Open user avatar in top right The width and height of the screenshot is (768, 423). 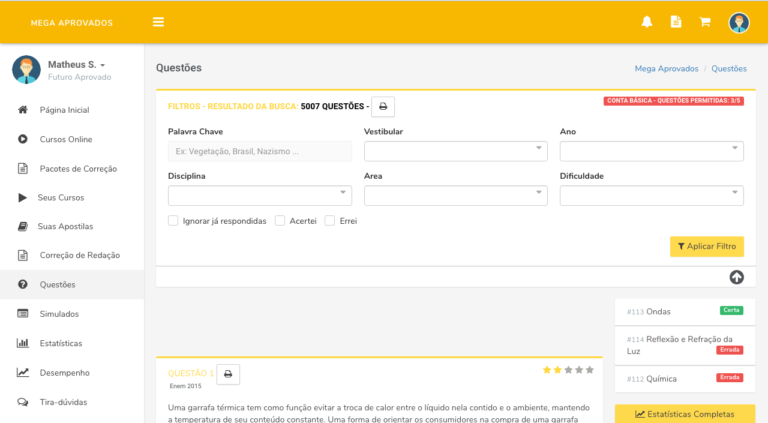(x=739, y=22)
